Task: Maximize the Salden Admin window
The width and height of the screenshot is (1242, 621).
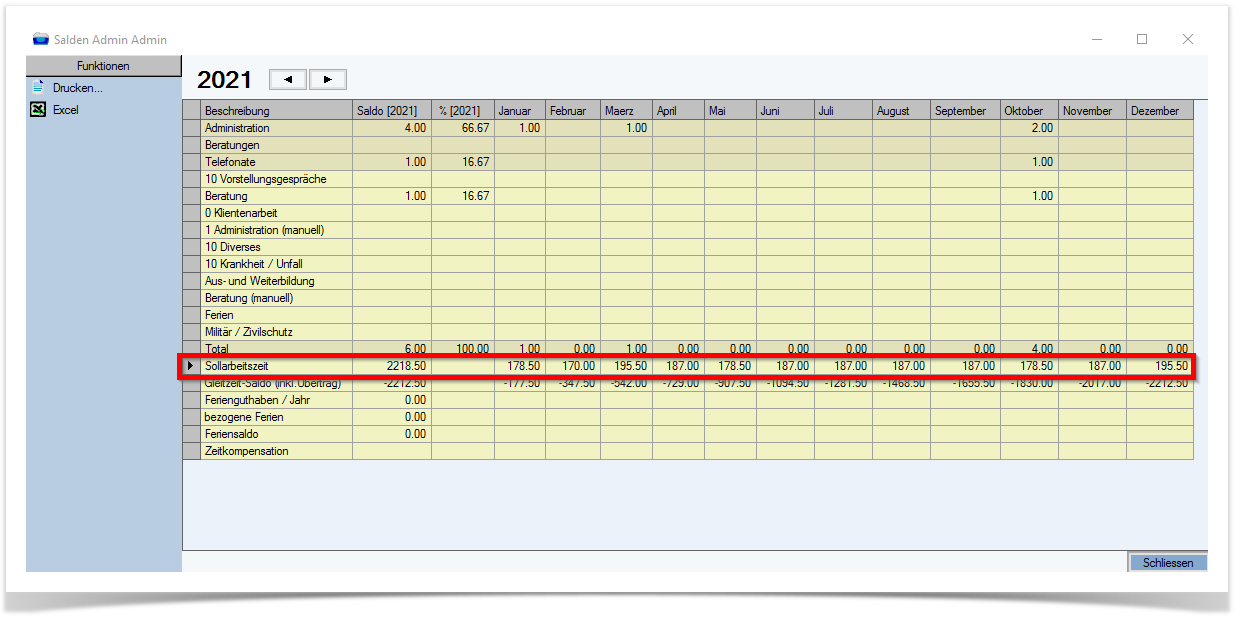Action: (1142, 39)
